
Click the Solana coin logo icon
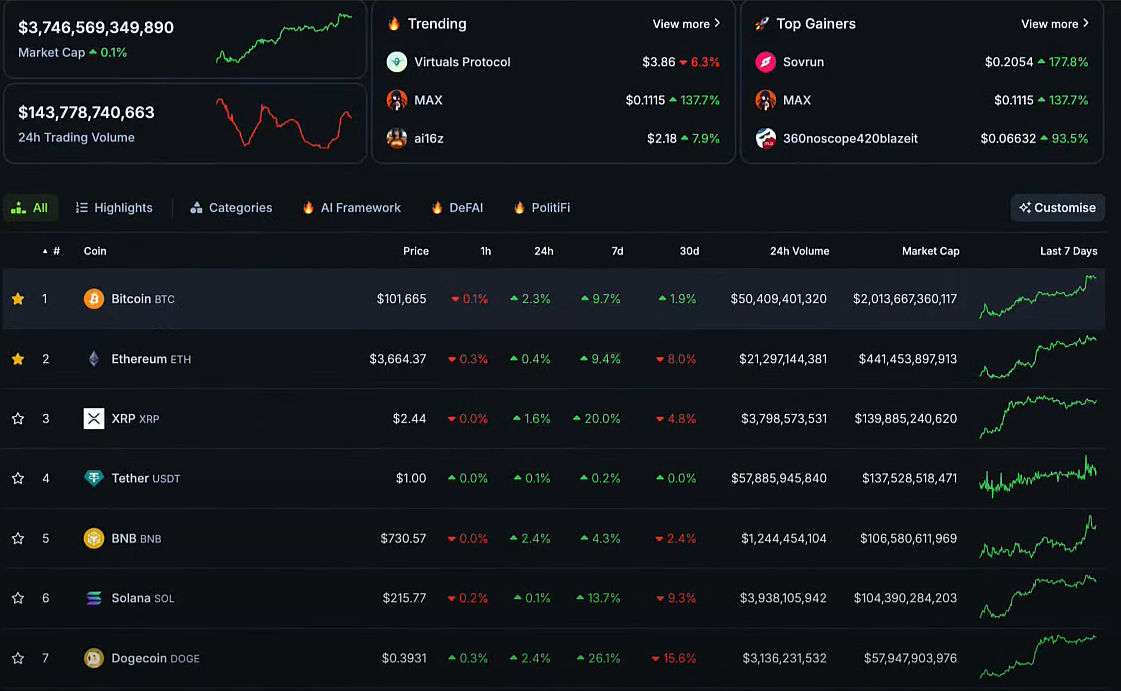93,599
